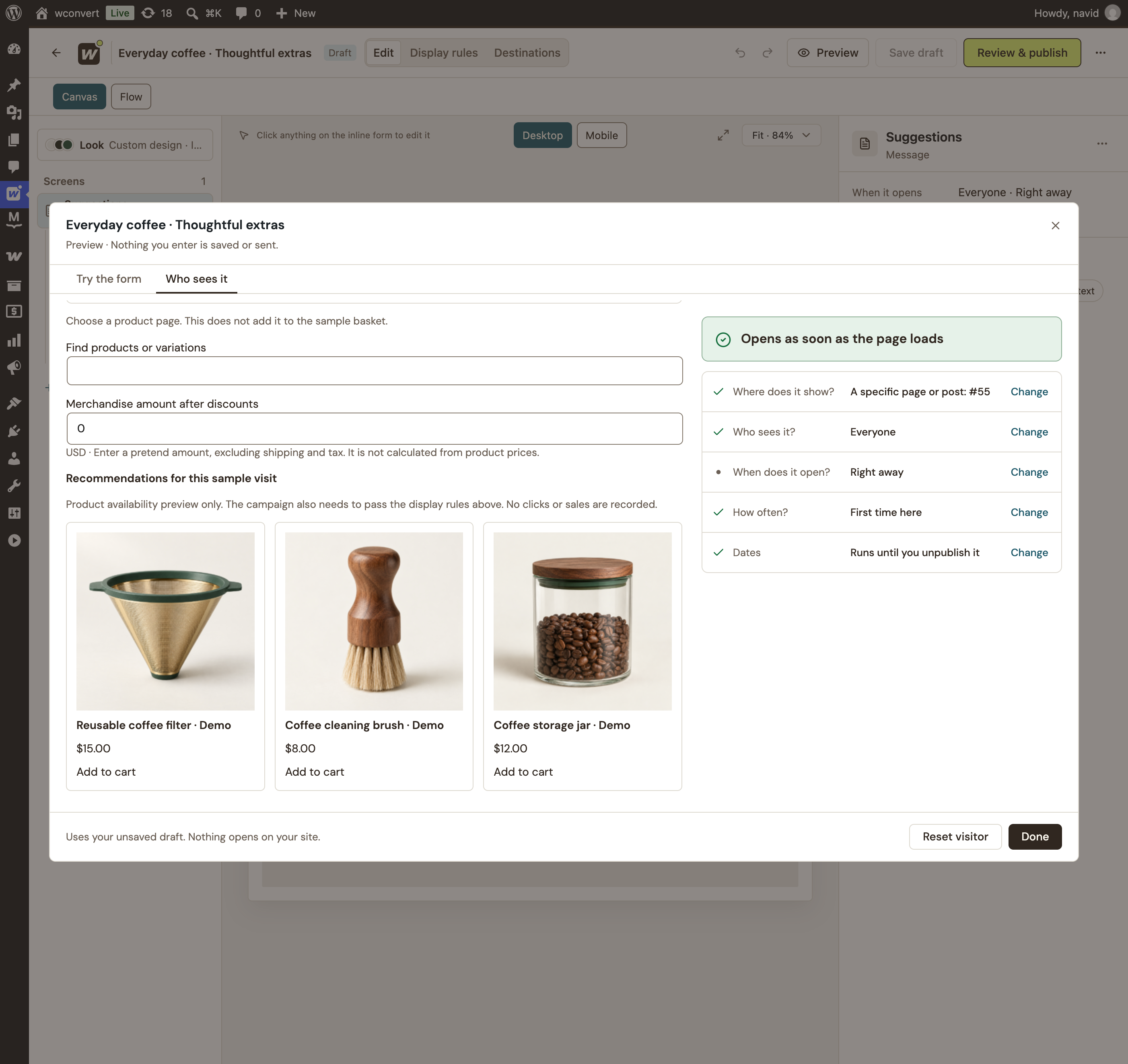
Task: Open the Posts pin icon in sidebar
Action: coord(14,84)
